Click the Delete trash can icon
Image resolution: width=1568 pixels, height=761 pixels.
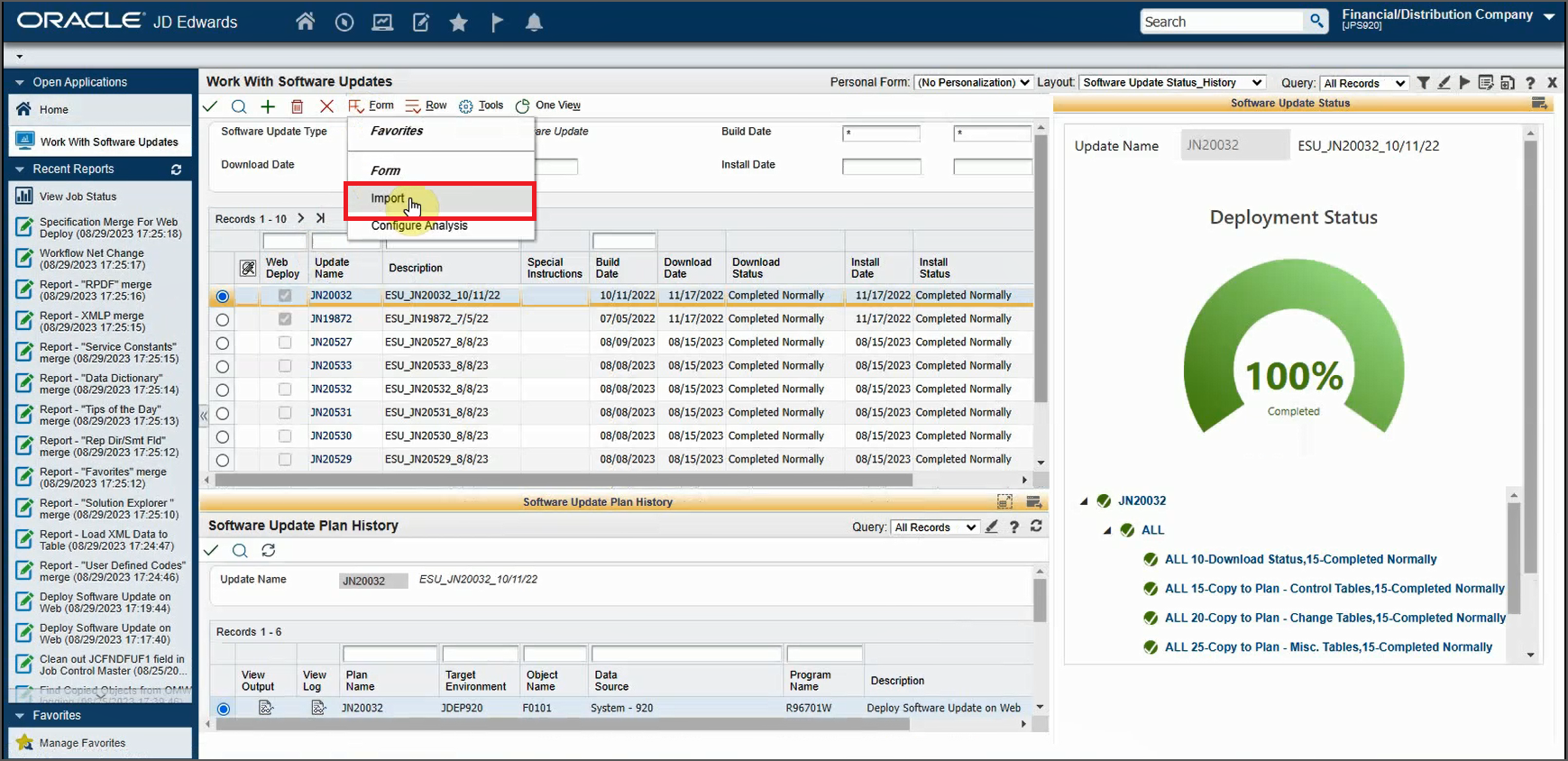pyautogui.click(x=298, y=106)
